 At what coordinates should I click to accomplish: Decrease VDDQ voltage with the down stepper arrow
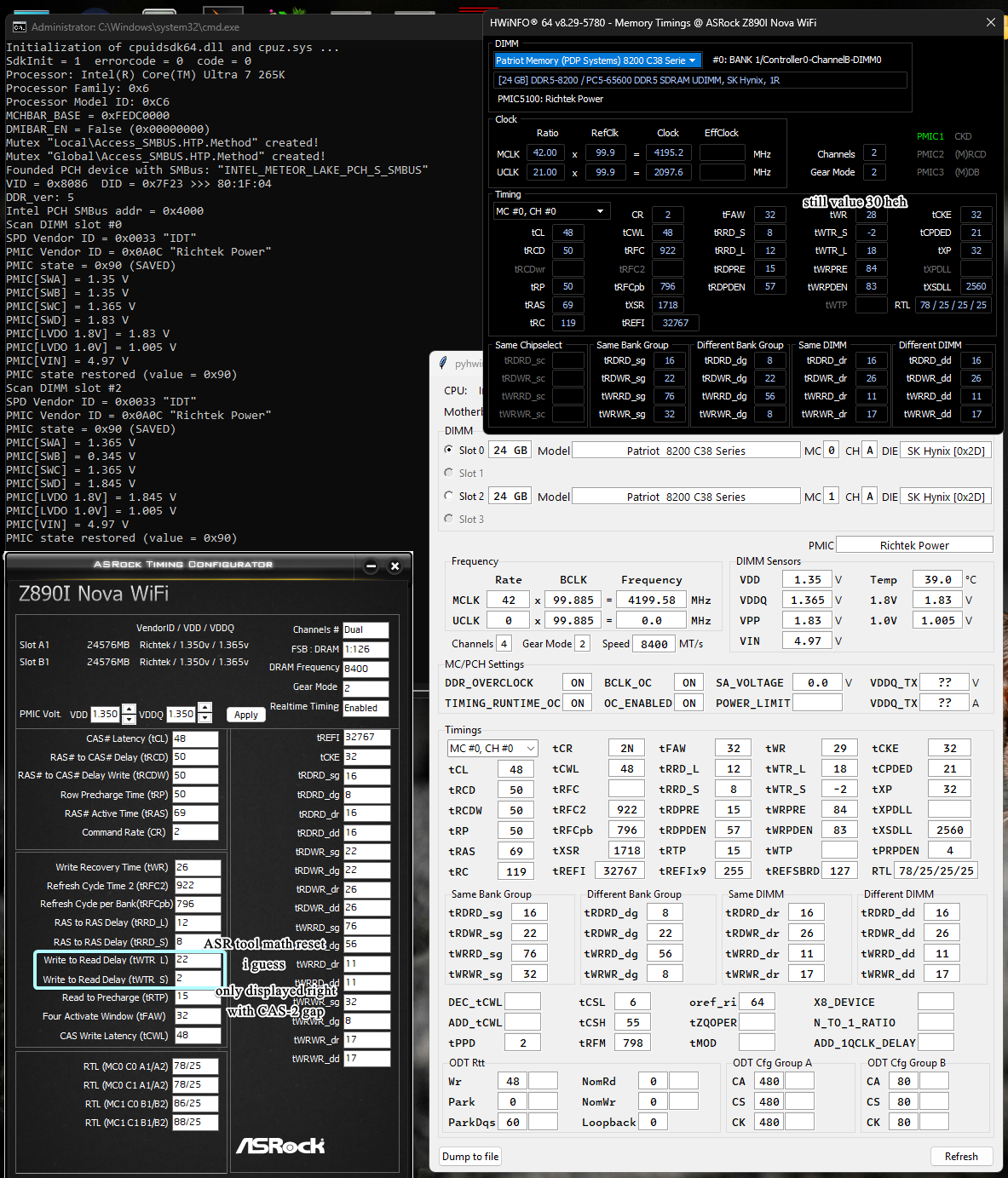click(204, 719)
